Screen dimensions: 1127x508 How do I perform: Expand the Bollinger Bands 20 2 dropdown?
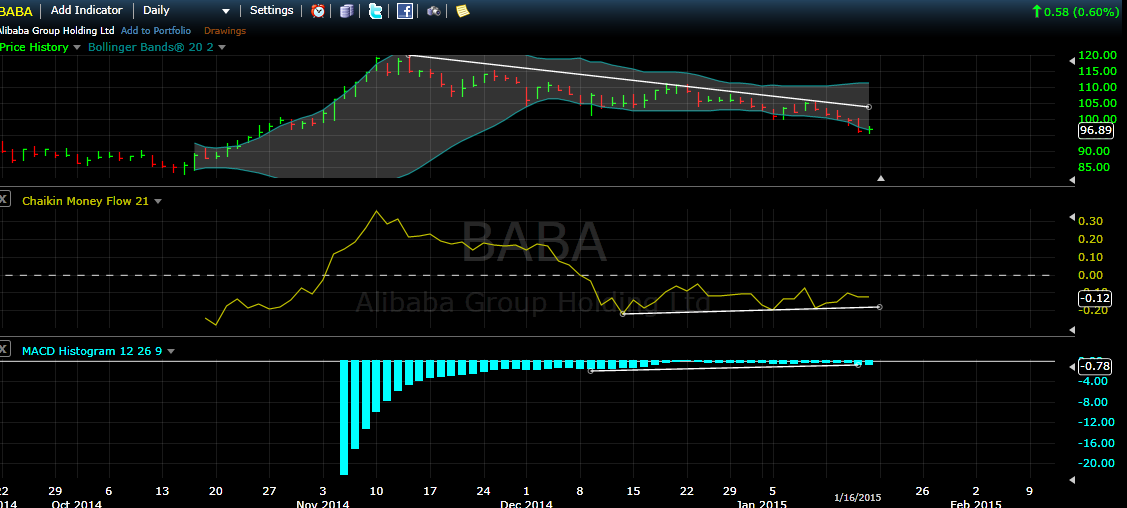222,47
